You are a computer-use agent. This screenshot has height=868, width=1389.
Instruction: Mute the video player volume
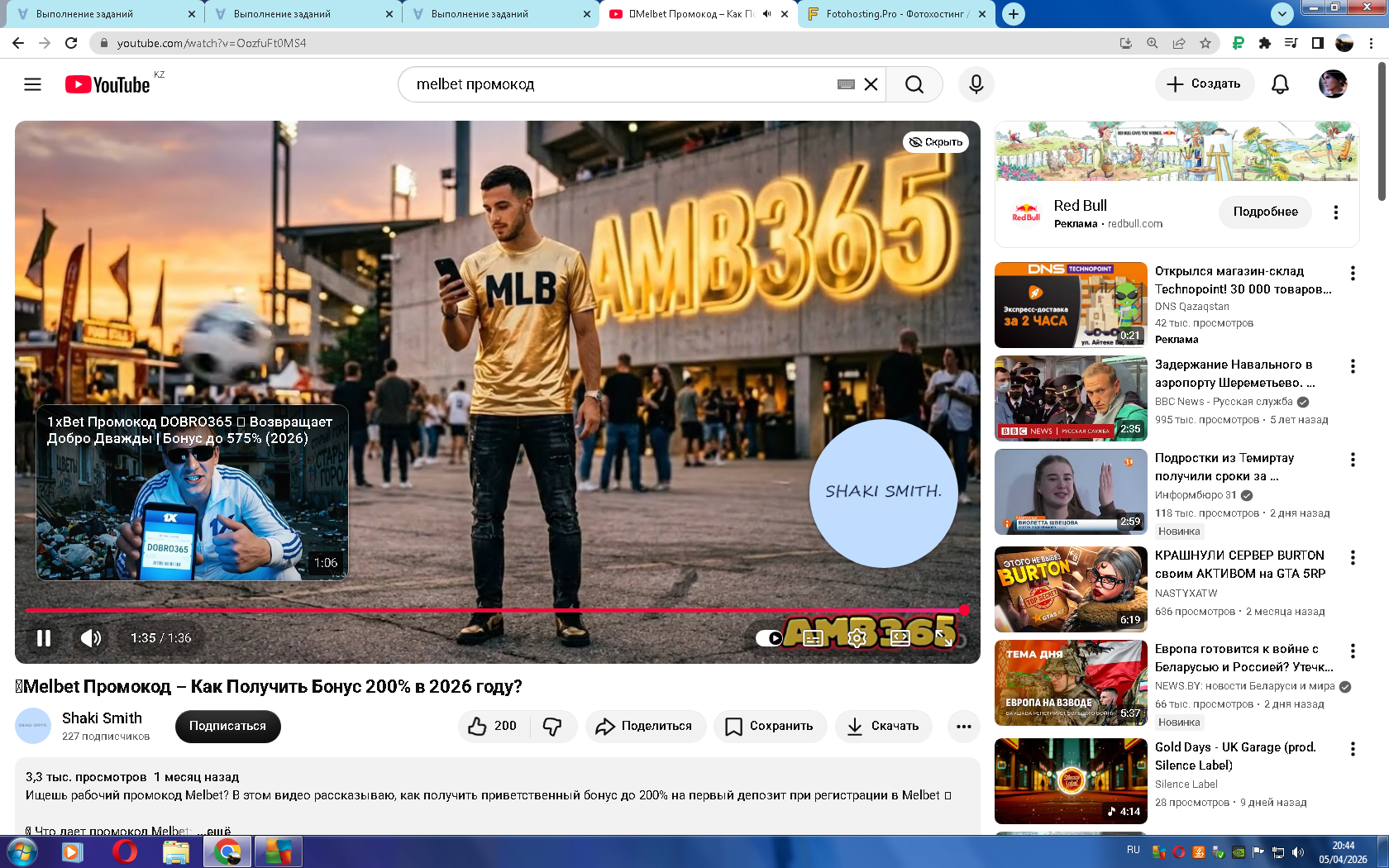point(91,638)
